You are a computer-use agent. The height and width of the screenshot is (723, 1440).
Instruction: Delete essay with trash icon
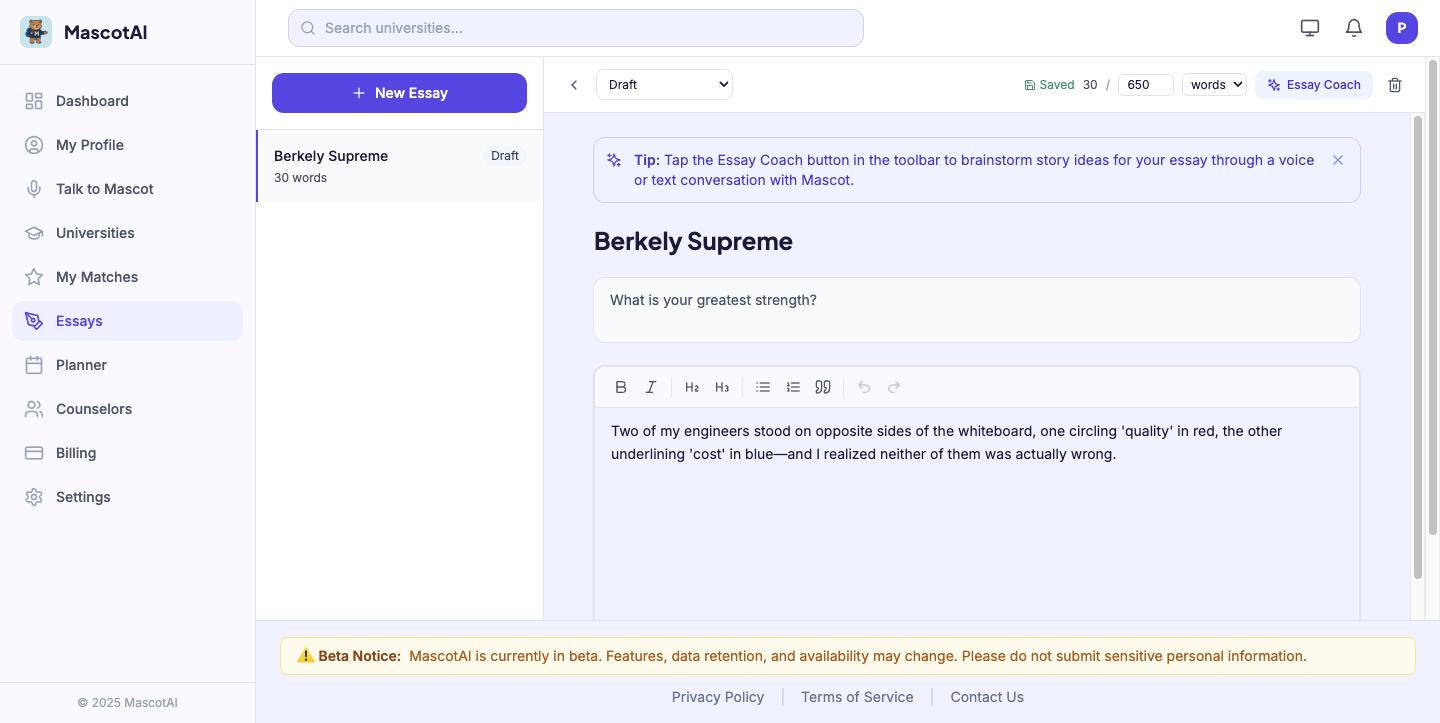[x=1395, y=85]
